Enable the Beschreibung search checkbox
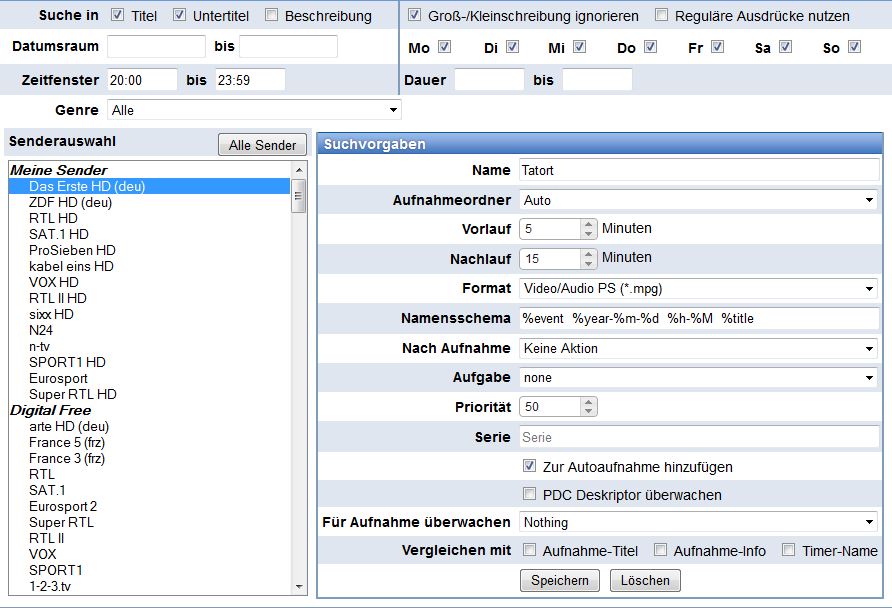The width and height of the screenshot is (892, 608). (272, 15)
